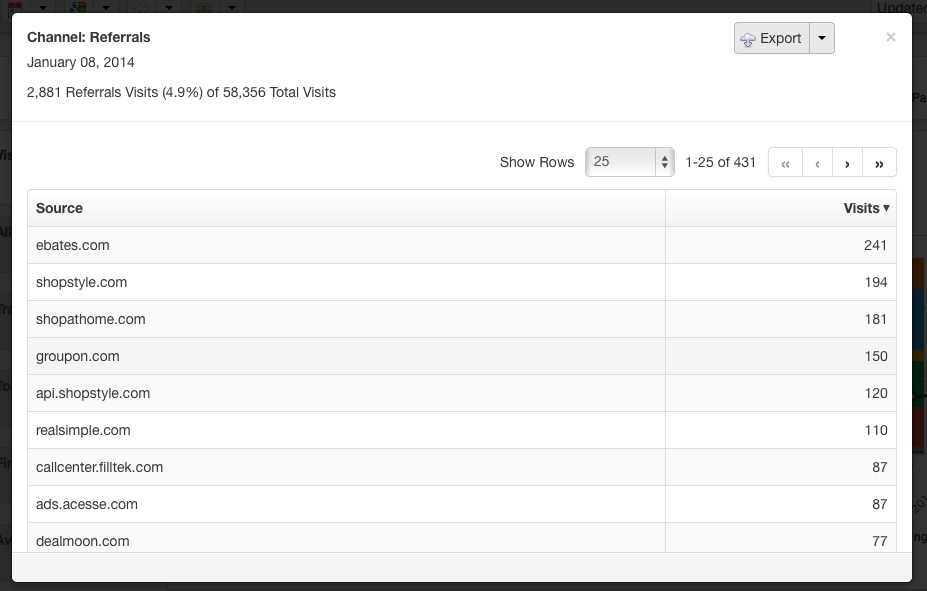Open the Show Rows selector
Image resolution: width=927 pixels, height=591 pixels.
[630, 162]
